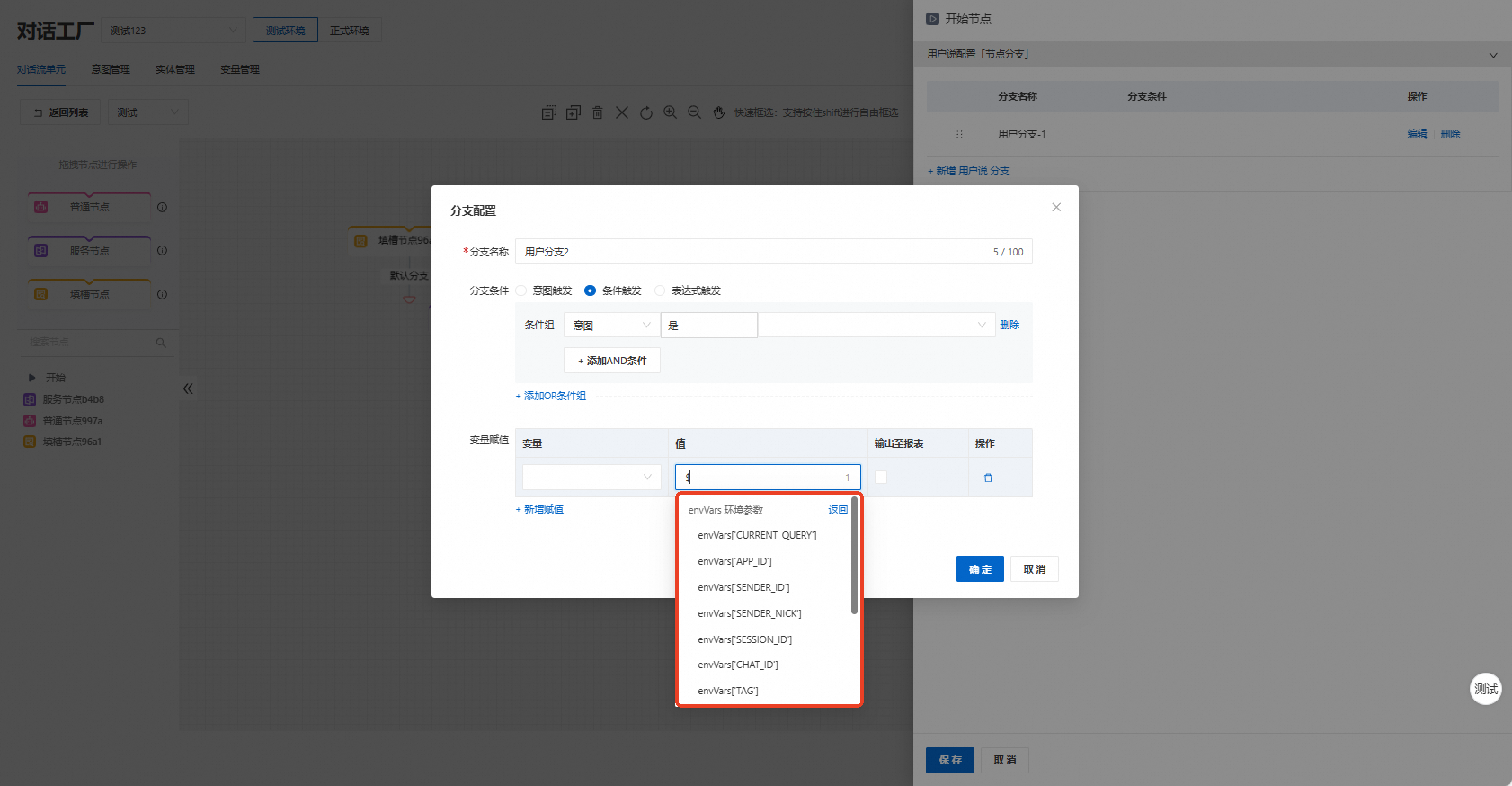
Task: Click the refresh rotate icon in toolbar
Action: tap(645, 112)
